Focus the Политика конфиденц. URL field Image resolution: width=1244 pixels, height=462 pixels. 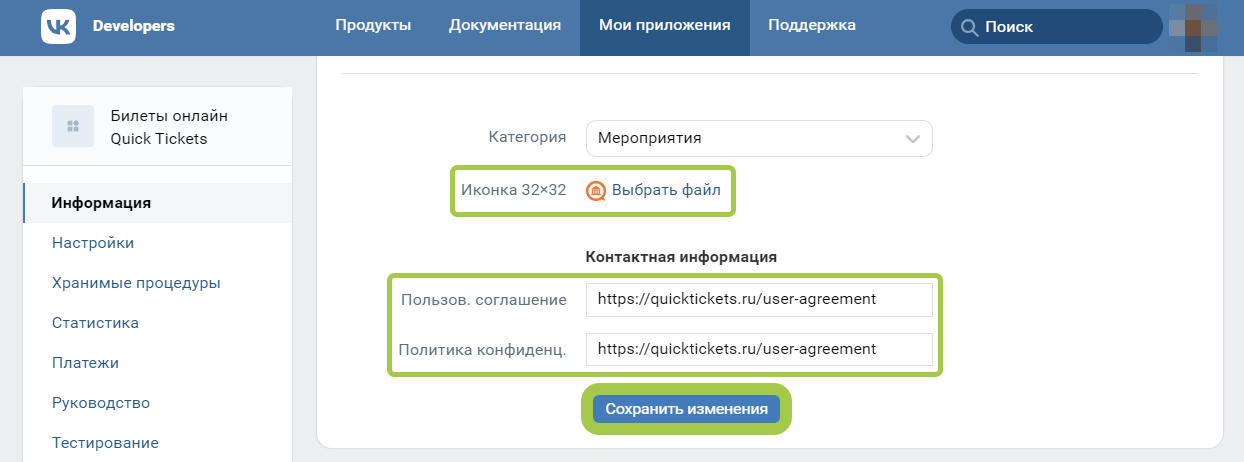[759, 349]
